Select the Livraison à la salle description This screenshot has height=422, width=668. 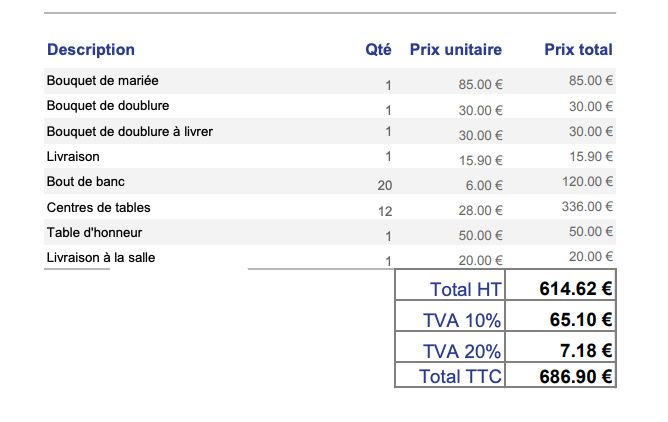(x=100, y=258)
